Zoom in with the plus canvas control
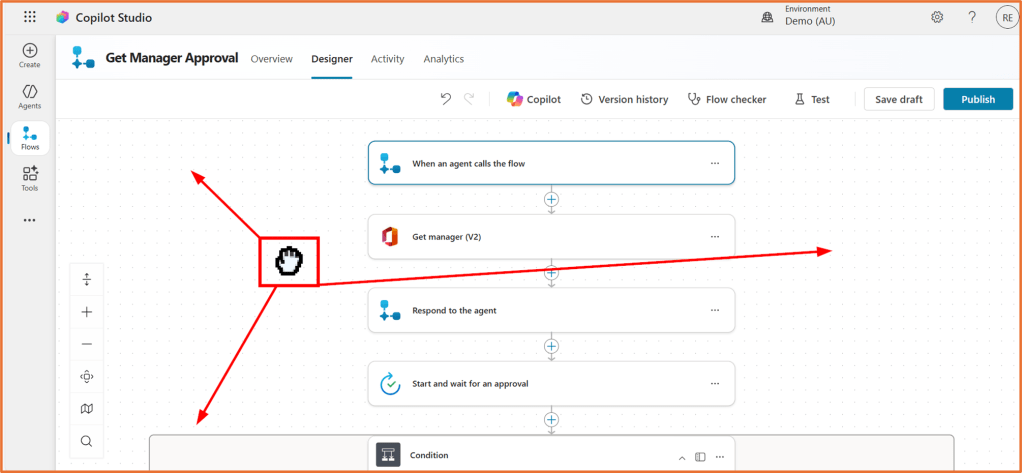1022x473 pixels. coord(87,312)
